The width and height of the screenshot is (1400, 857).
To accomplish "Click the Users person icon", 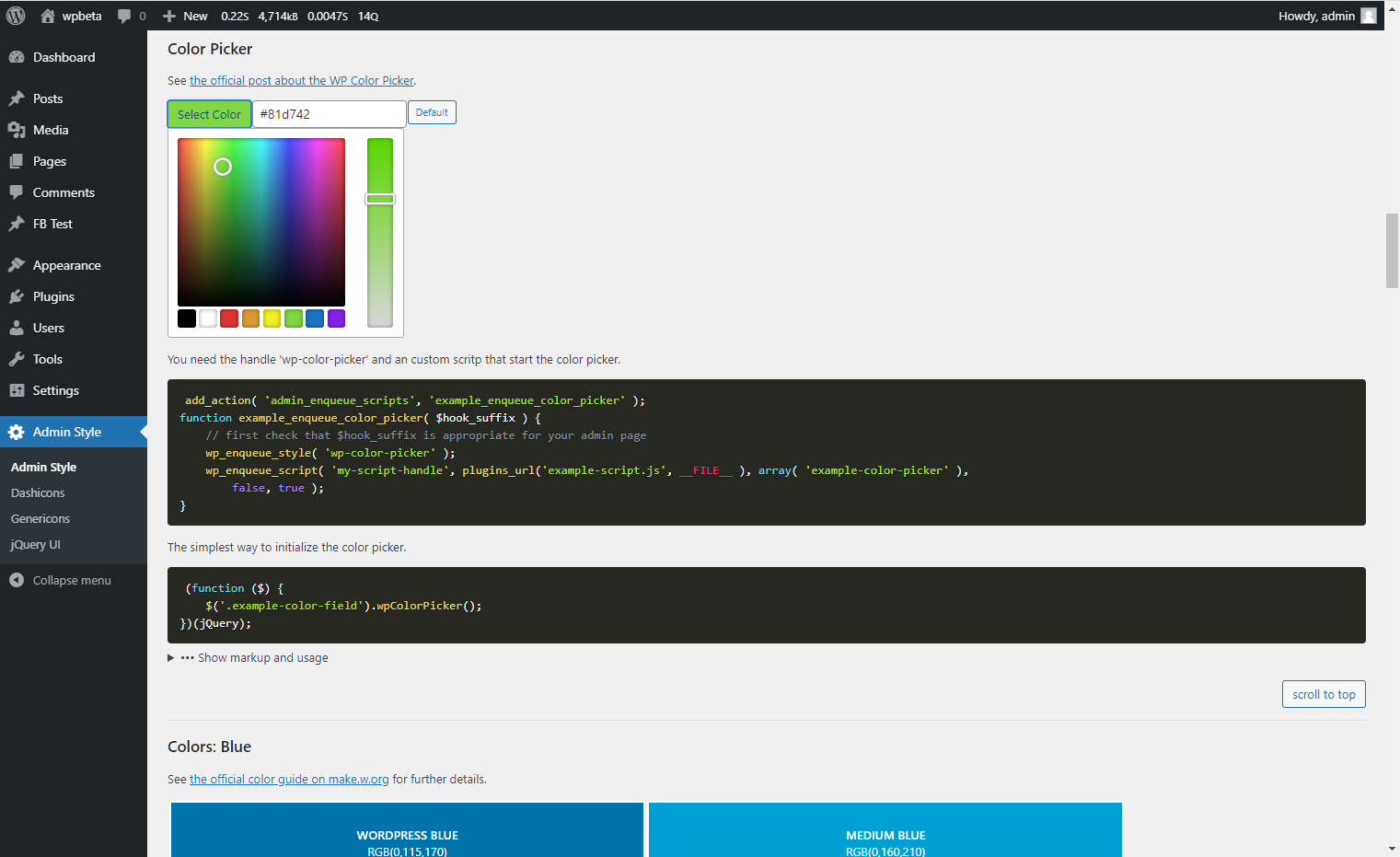I will [17, 328].
